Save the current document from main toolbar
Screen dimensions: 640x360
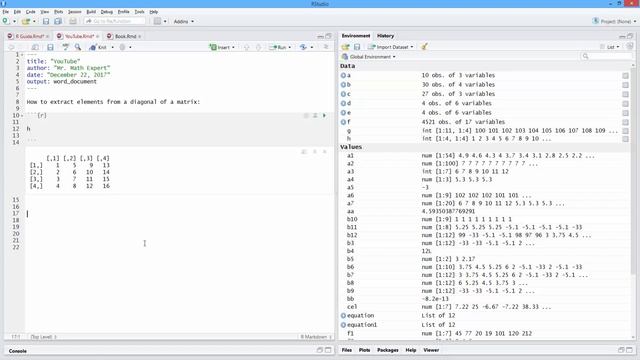46,21
